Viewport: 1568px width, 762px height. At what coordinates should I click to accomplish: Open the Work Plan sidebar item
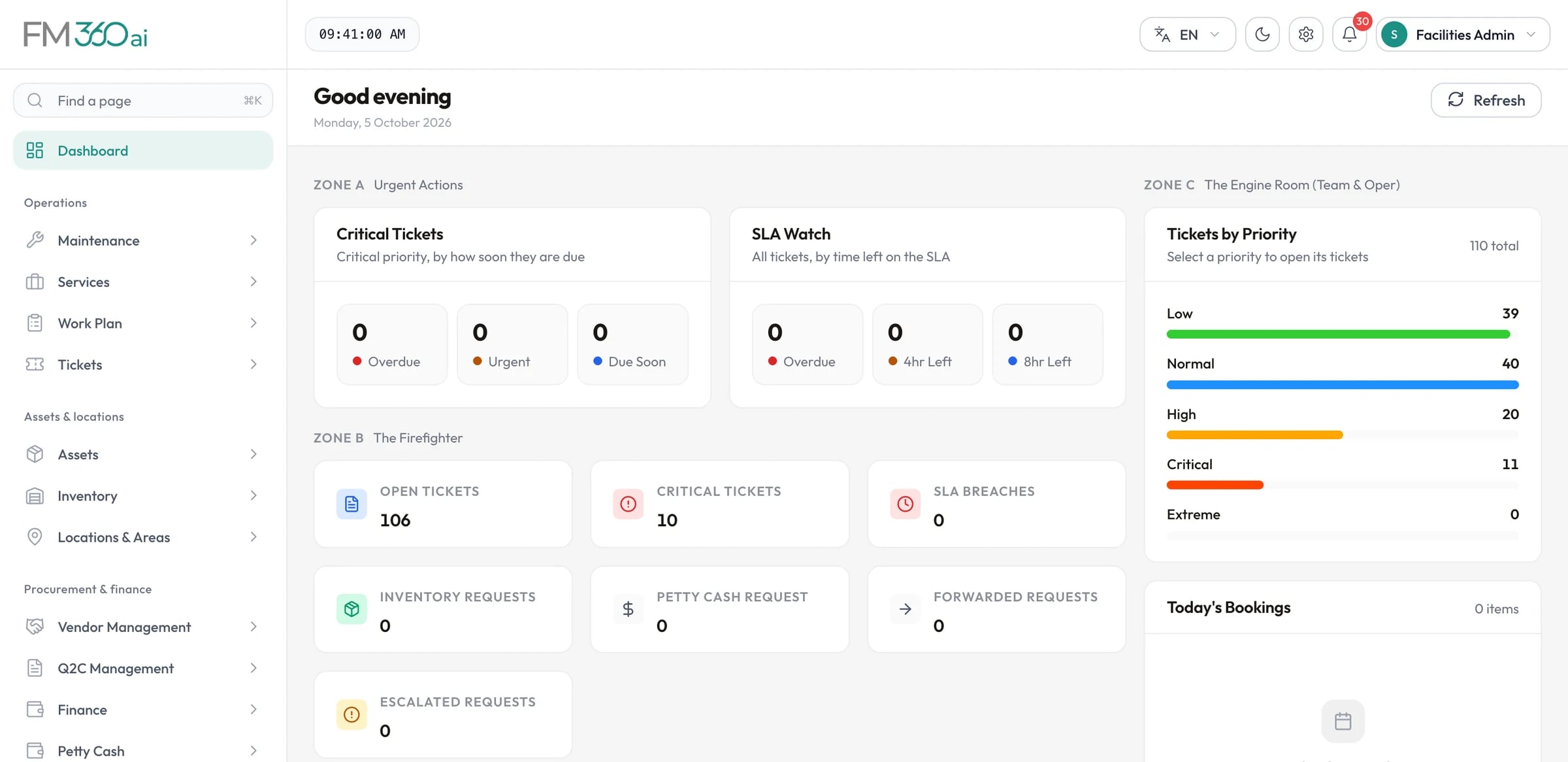(143, 323)
